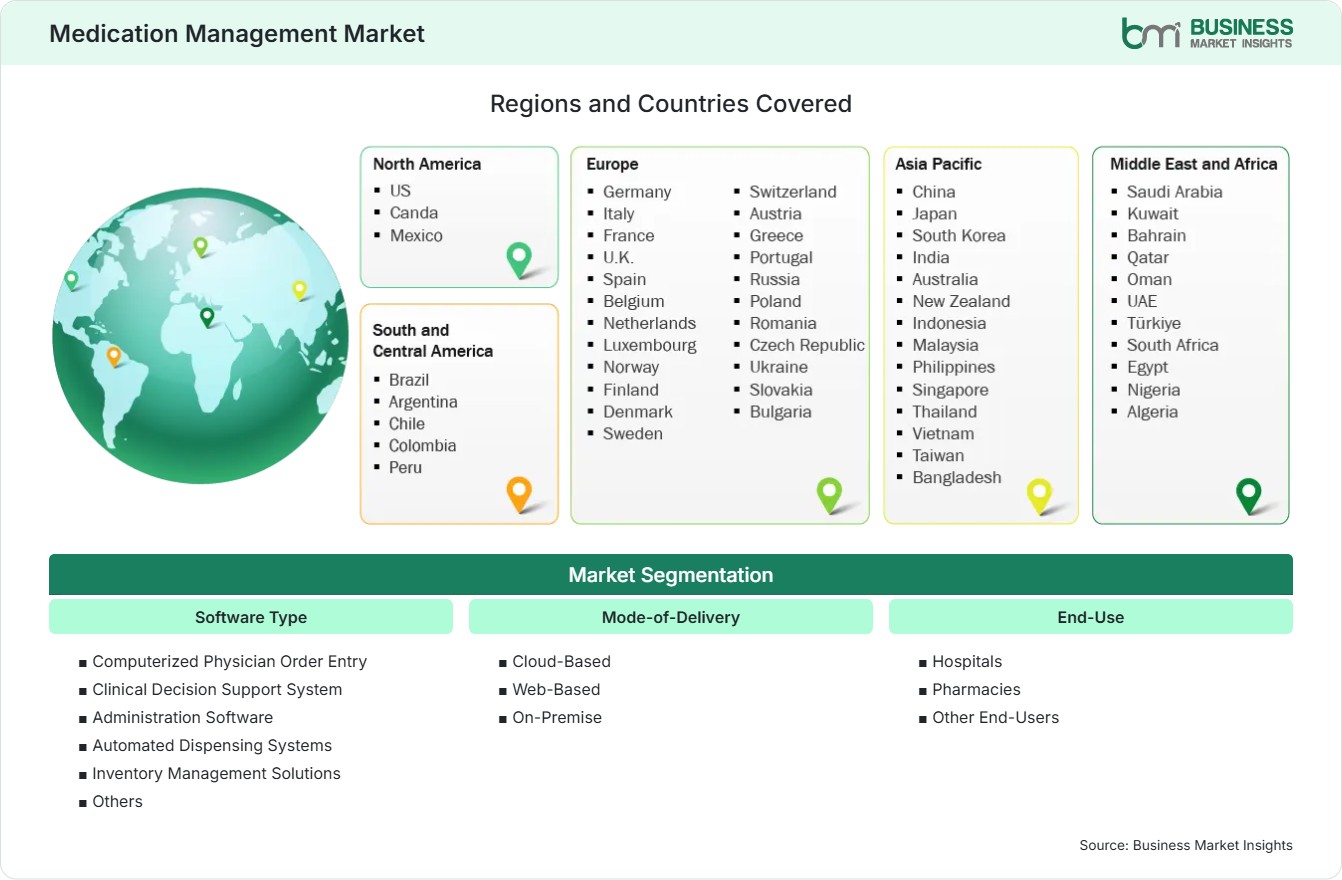Screen dimensions: 1342x880
Task: Click Hospitals end-use item
Action: tap(967, 661)
